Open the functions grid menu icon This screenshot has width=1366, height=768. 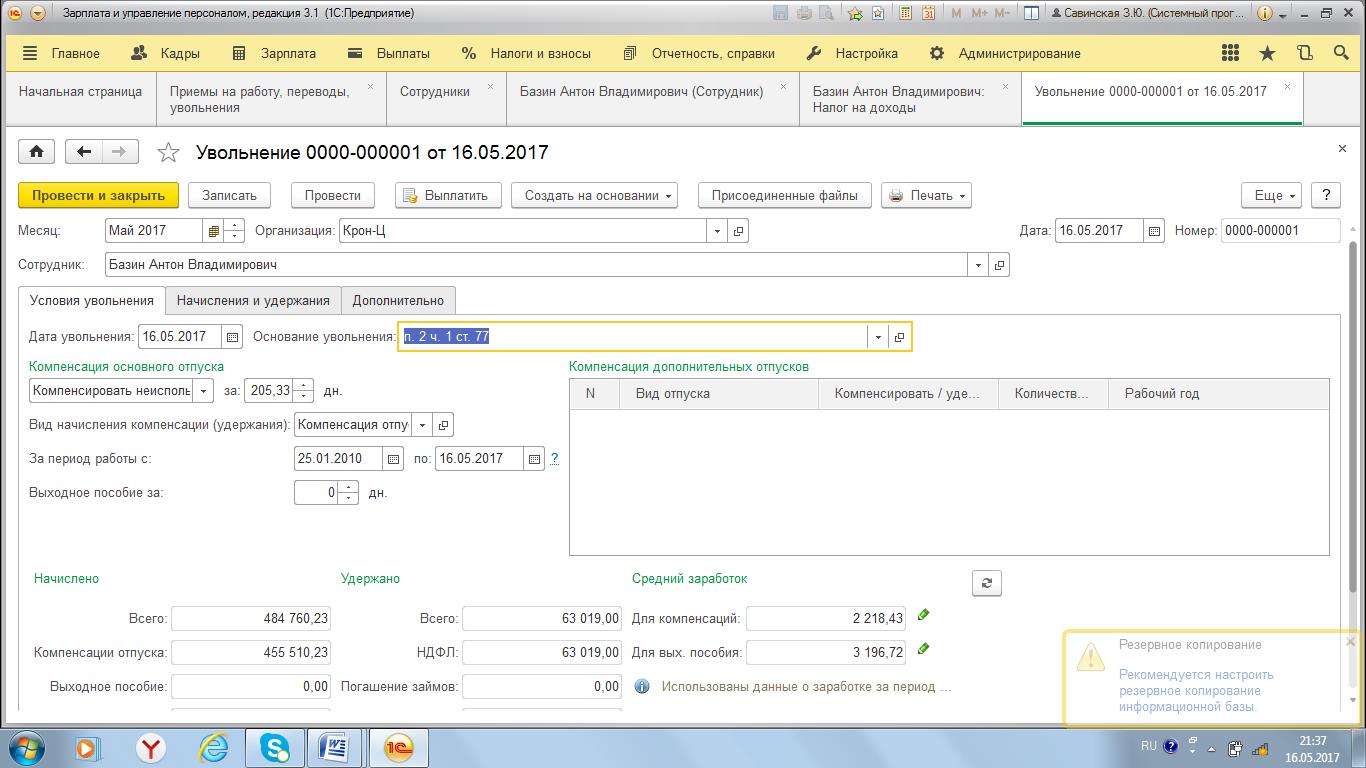(1230, 54)
